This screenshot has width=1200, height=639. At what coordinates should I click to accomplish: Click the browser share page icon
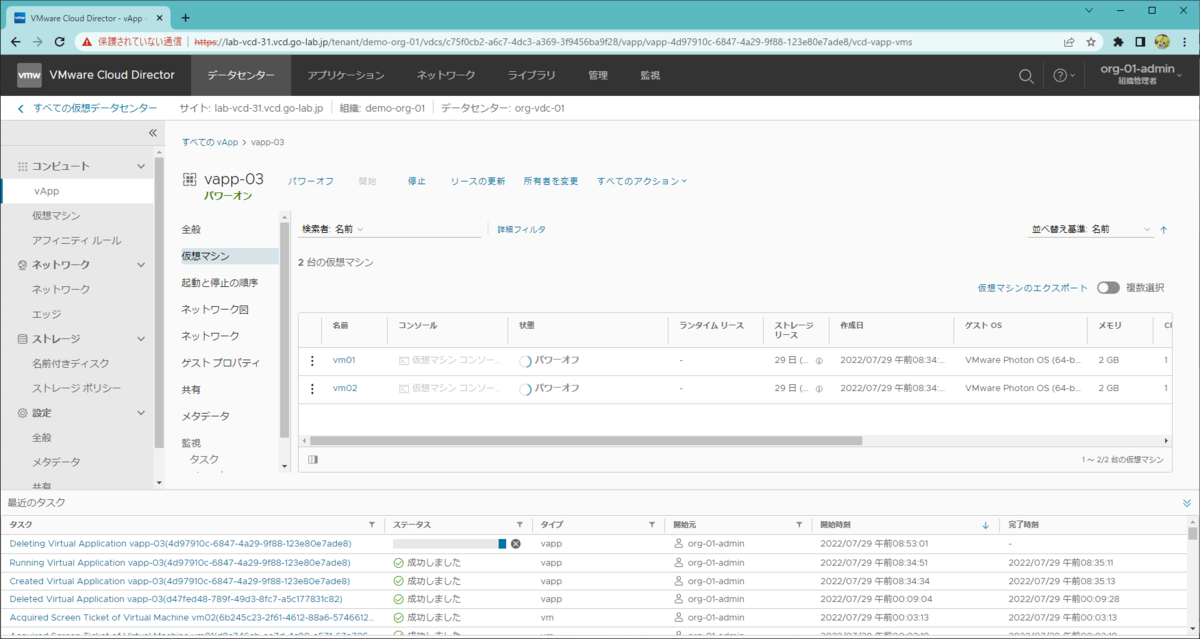click(1069, 42)
